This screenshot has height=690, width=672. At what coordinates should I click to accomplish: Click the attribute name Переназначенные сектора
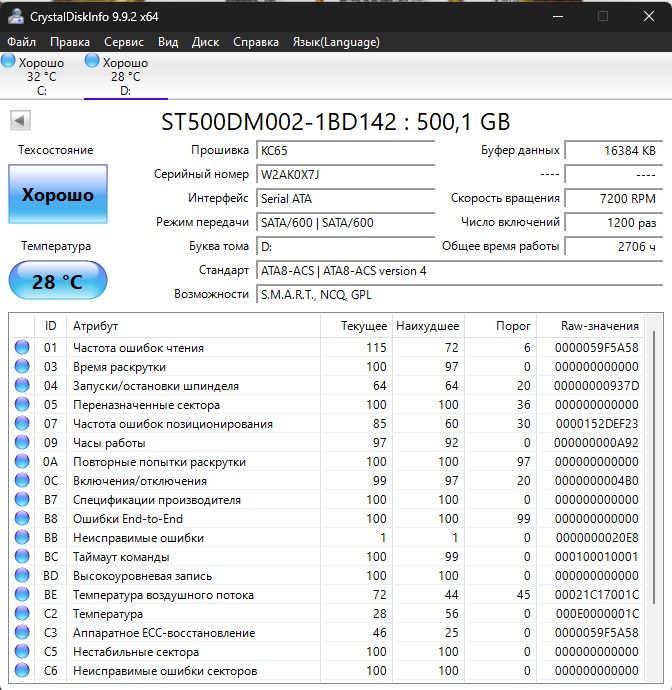[146, 405]
